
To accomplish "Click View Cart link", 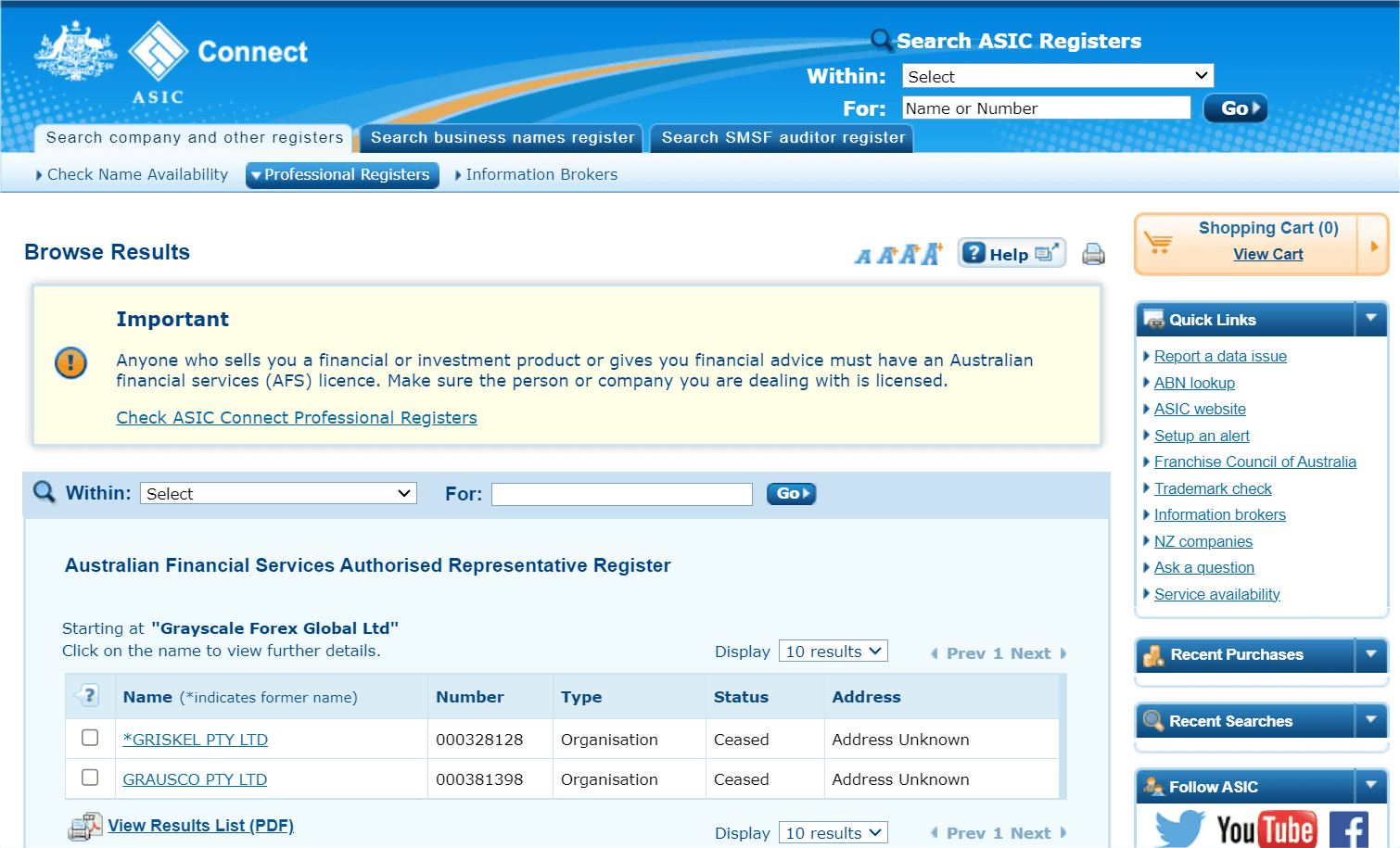I will [1267, 254].
